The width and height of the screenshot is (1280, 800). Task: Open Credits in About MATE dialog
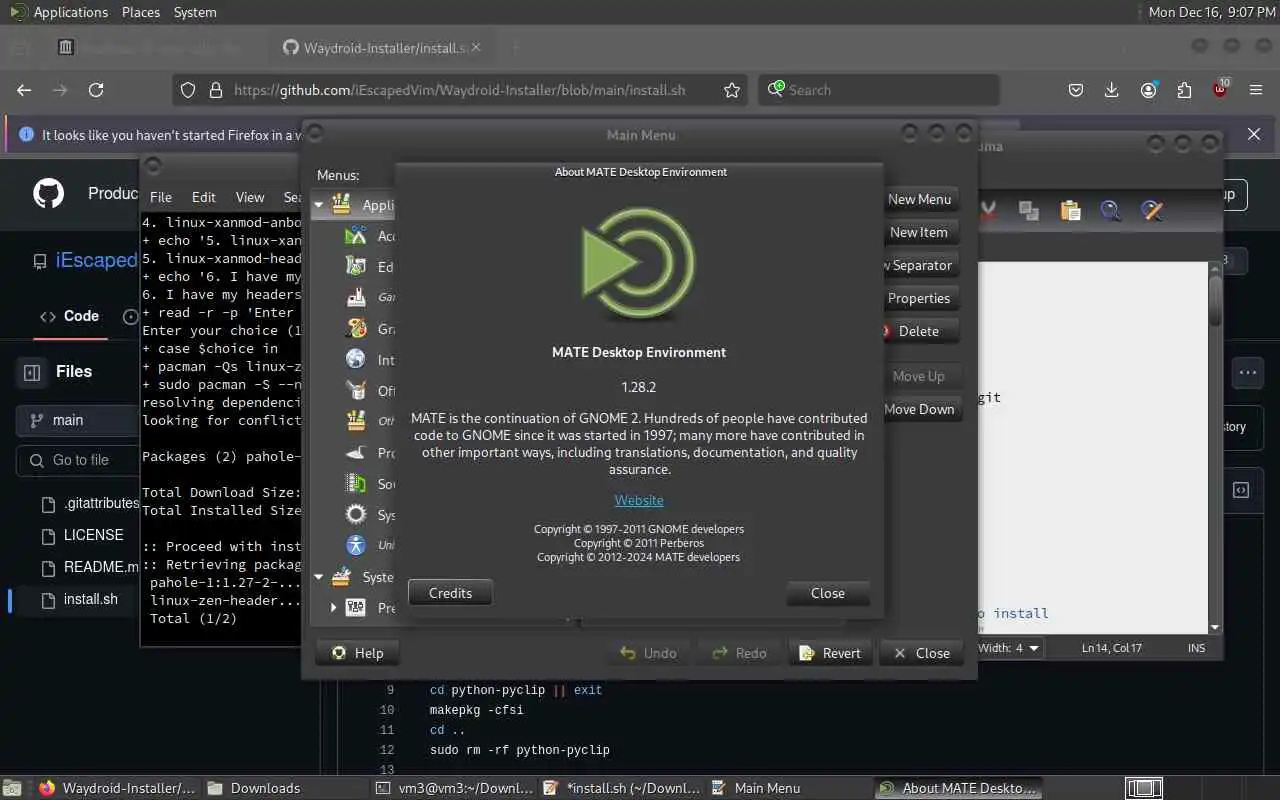tap(450, 593)
